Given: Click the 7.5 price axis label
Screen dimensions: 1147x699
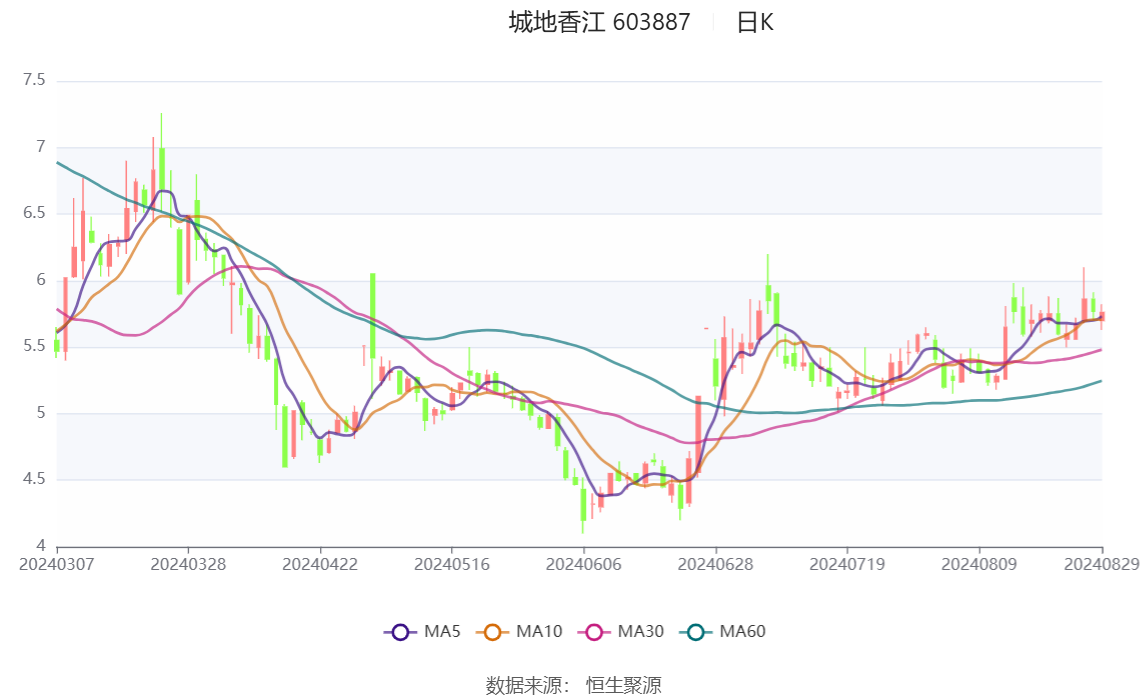Looking at the screenshot, I should [x=34, y=80].
